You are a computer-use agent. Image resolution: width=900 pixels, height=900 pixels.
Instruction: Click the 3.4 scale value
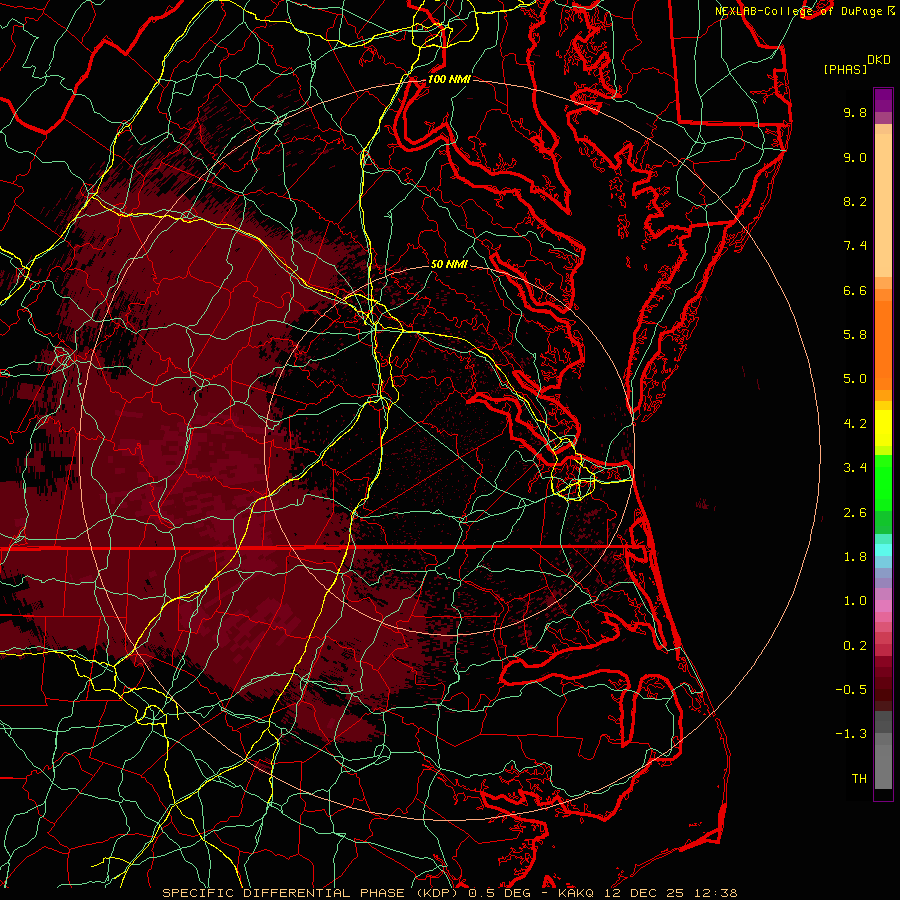pyautogui.click(x=855, y=468)
